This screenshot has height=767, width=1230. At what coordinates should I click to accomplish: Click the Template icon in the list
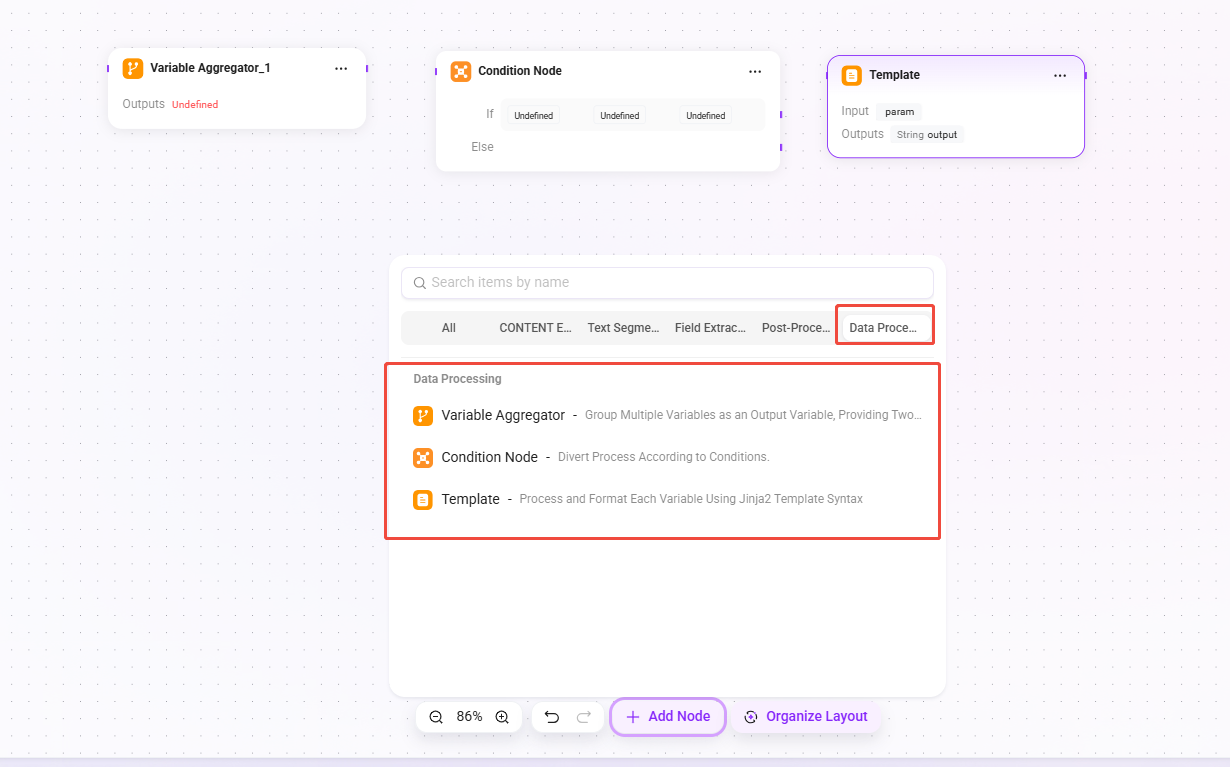pyautogui.click(x=423, y=499)
